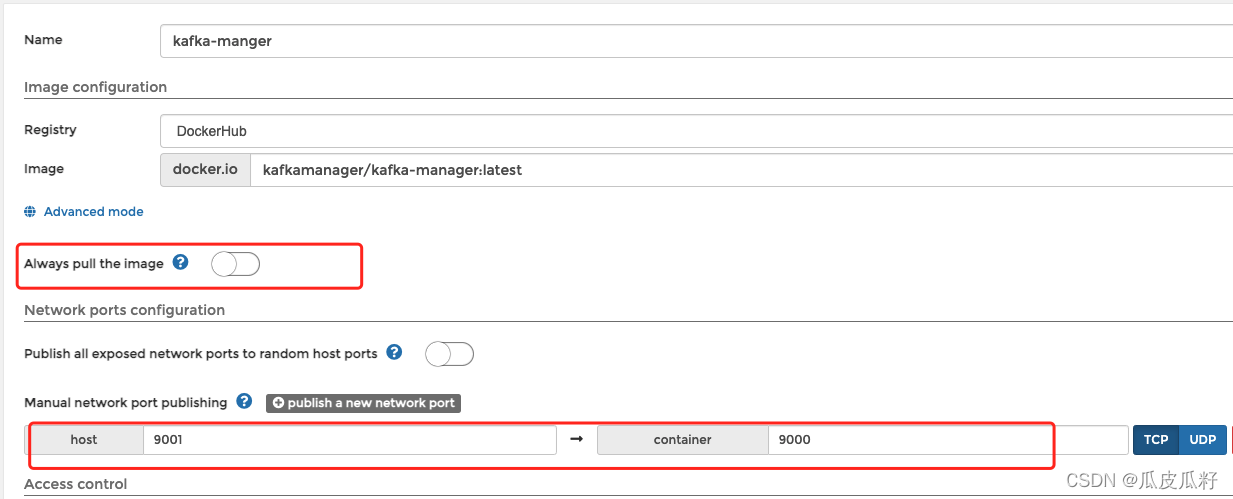This screenshot has width=1233, height=499.
Task: Click the Image field kafkamanager/kafka-manager:latest
Action: pos(741,170)
